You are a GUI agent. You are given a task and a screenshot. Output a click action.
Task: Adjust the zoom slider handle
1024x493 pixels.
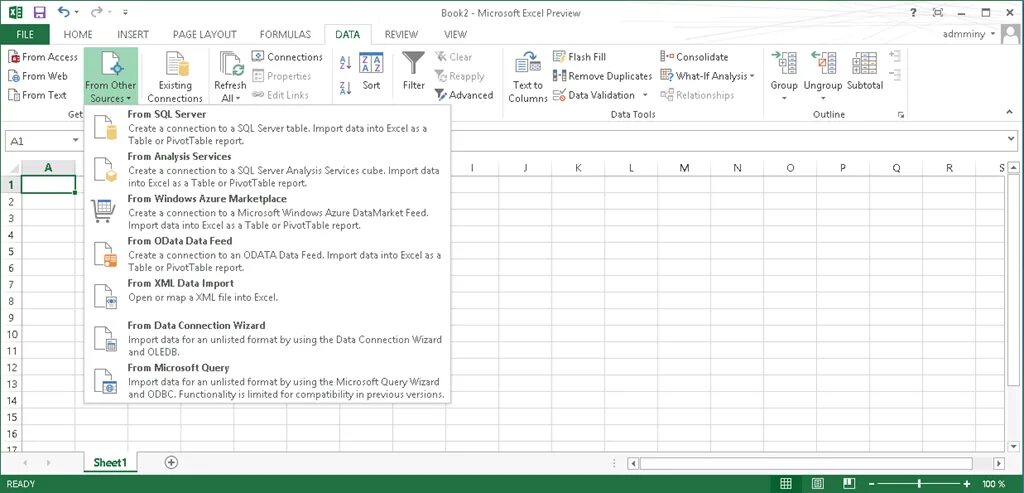pyautogui.click(x=920, y=484)
